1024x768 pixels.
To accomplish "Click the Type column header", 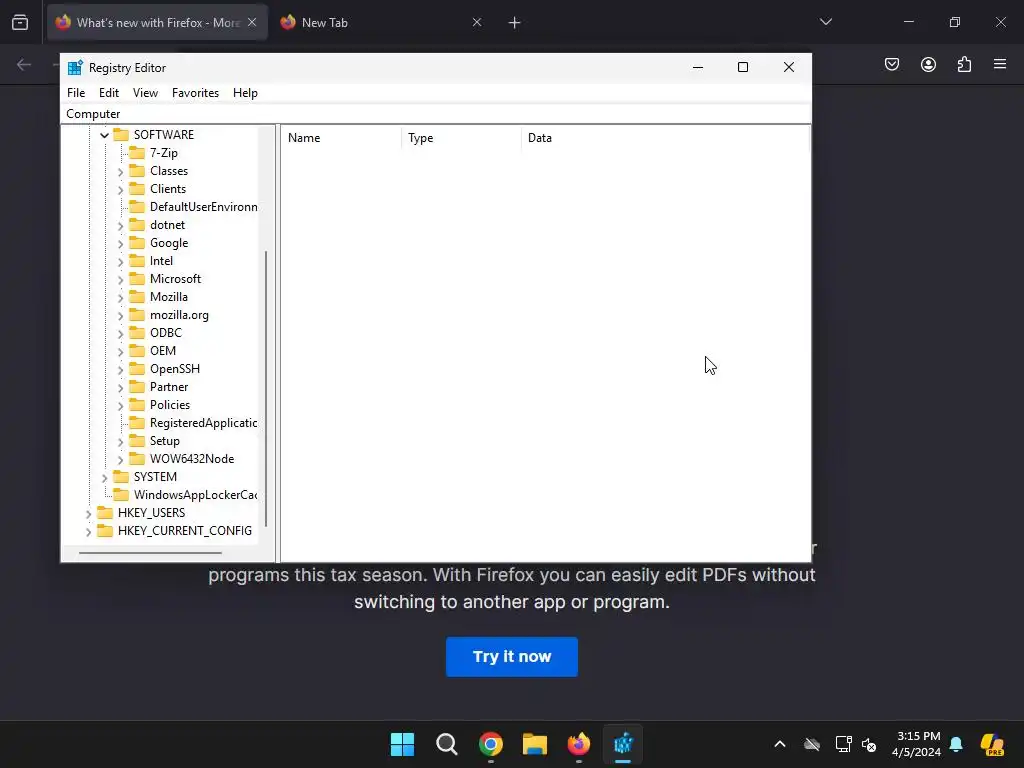I will tap(461, 138).
